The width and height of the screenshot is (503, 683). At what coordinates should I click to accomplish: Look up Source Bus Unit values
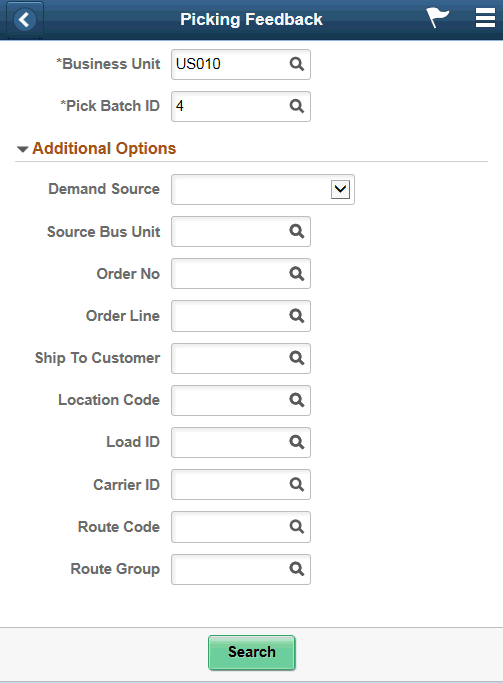pyautogui.click(x=297, y=231)
